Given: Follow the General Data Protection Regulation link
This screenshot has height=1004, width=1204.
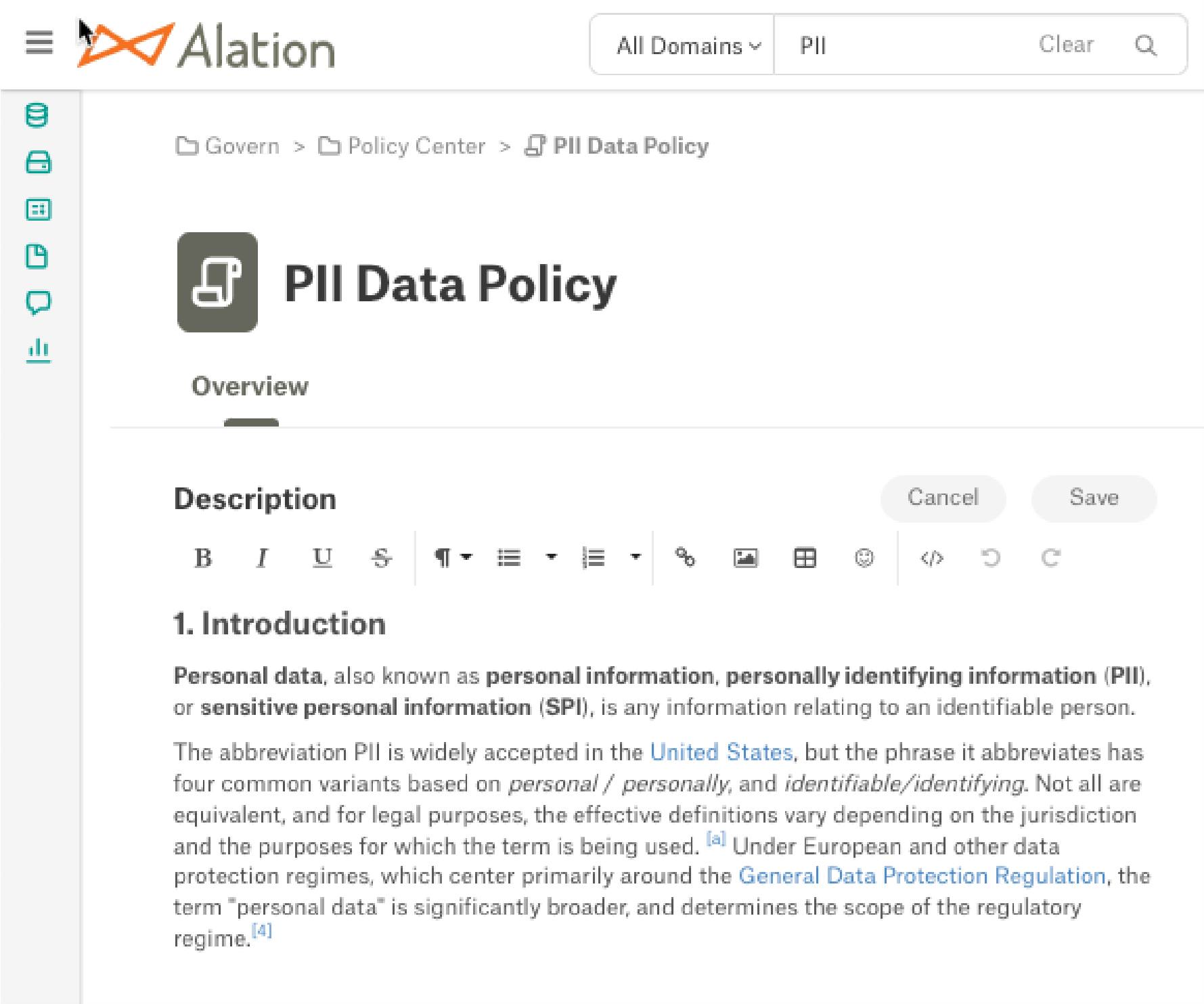Looking at the screenshot, I should 922,875.
